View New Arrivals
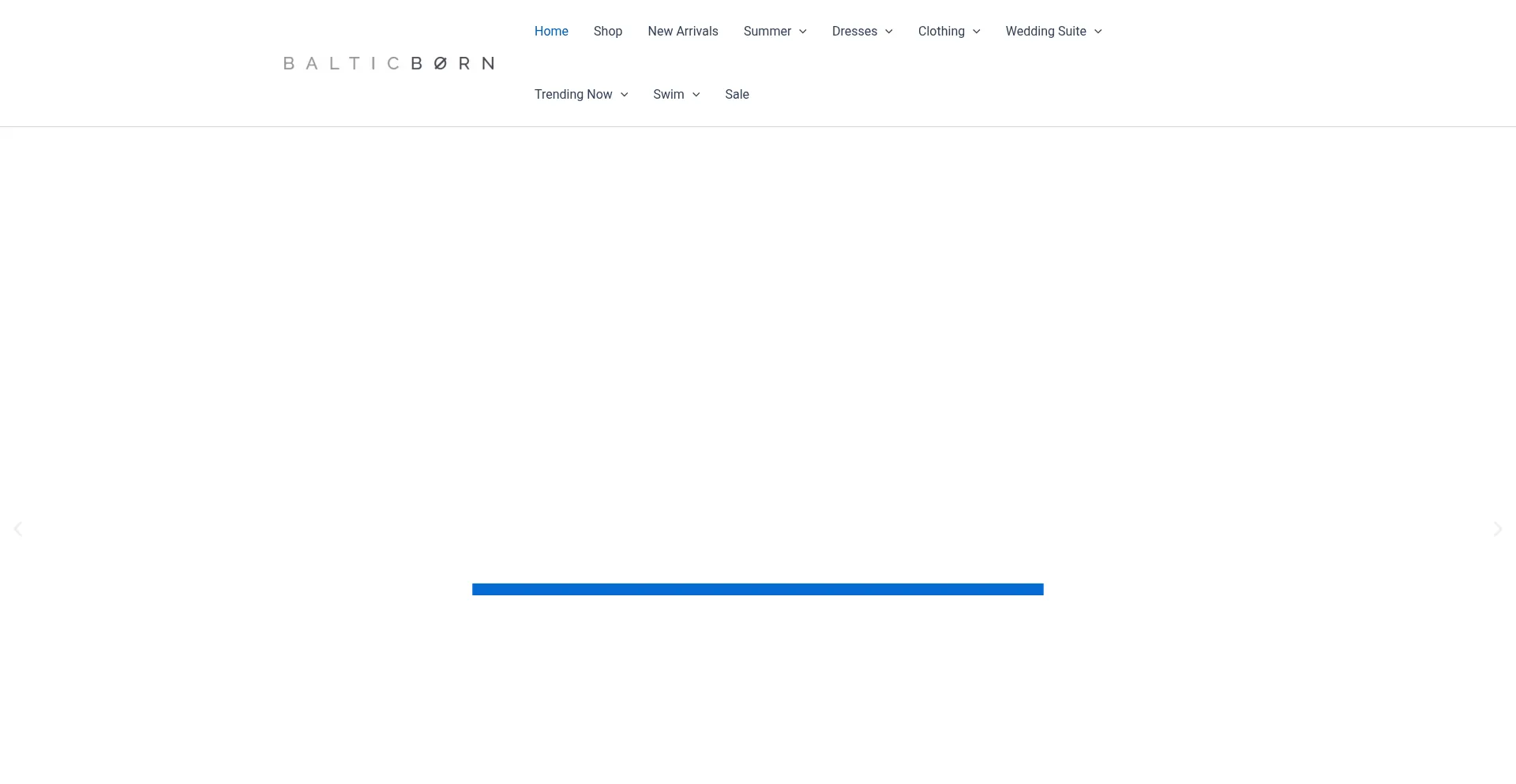 (683, 32)
